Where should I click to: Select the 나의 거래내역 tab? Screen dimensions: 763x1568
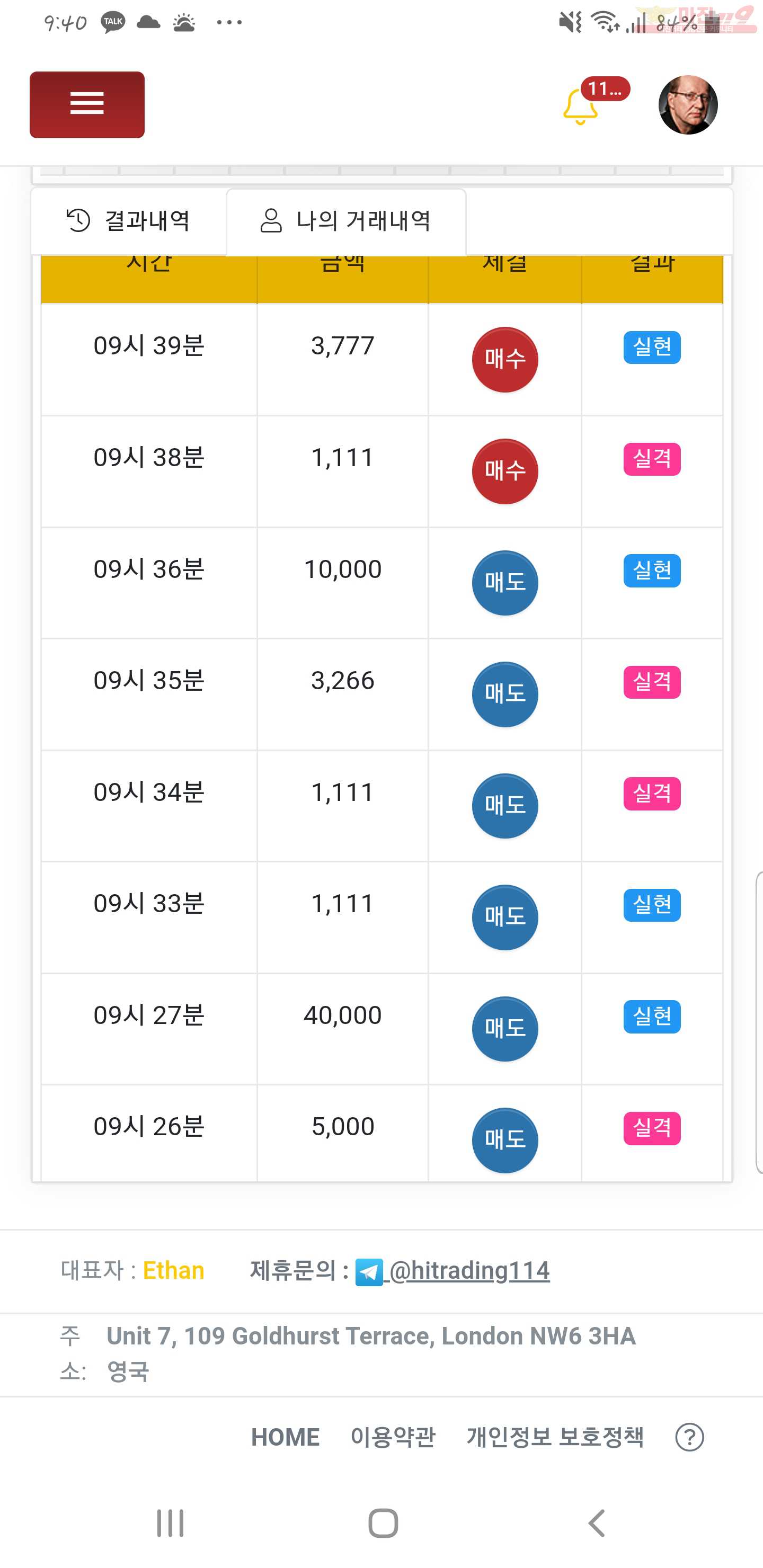point(347,221)
